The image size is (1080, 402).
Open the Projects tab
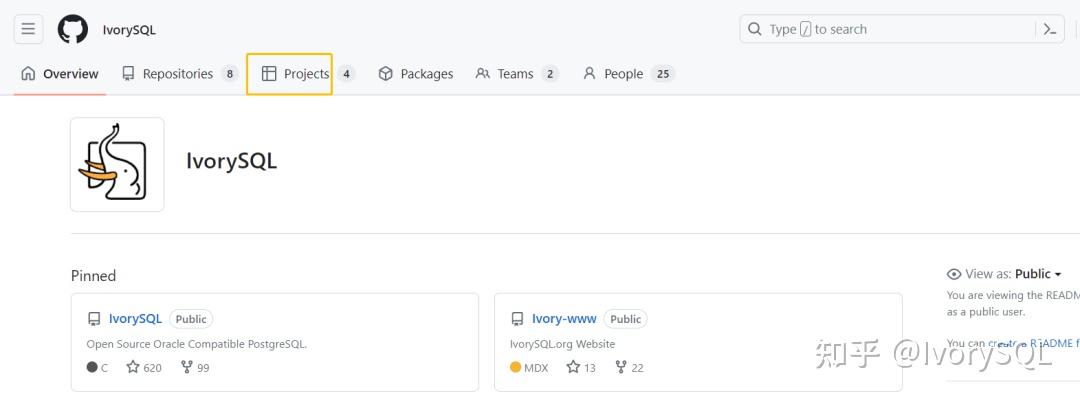tap(296, 74)
